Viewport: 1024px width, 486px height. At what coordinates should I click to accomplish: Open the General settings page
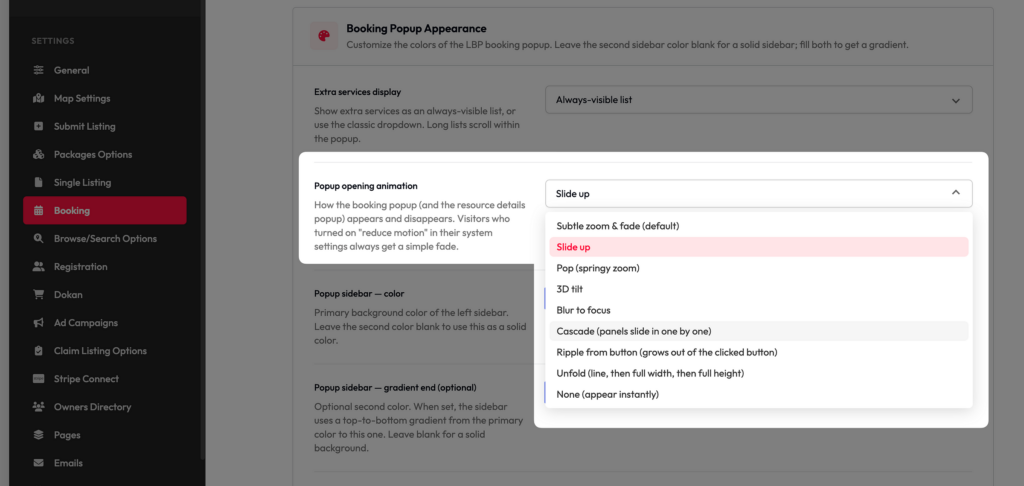(104, 71)
